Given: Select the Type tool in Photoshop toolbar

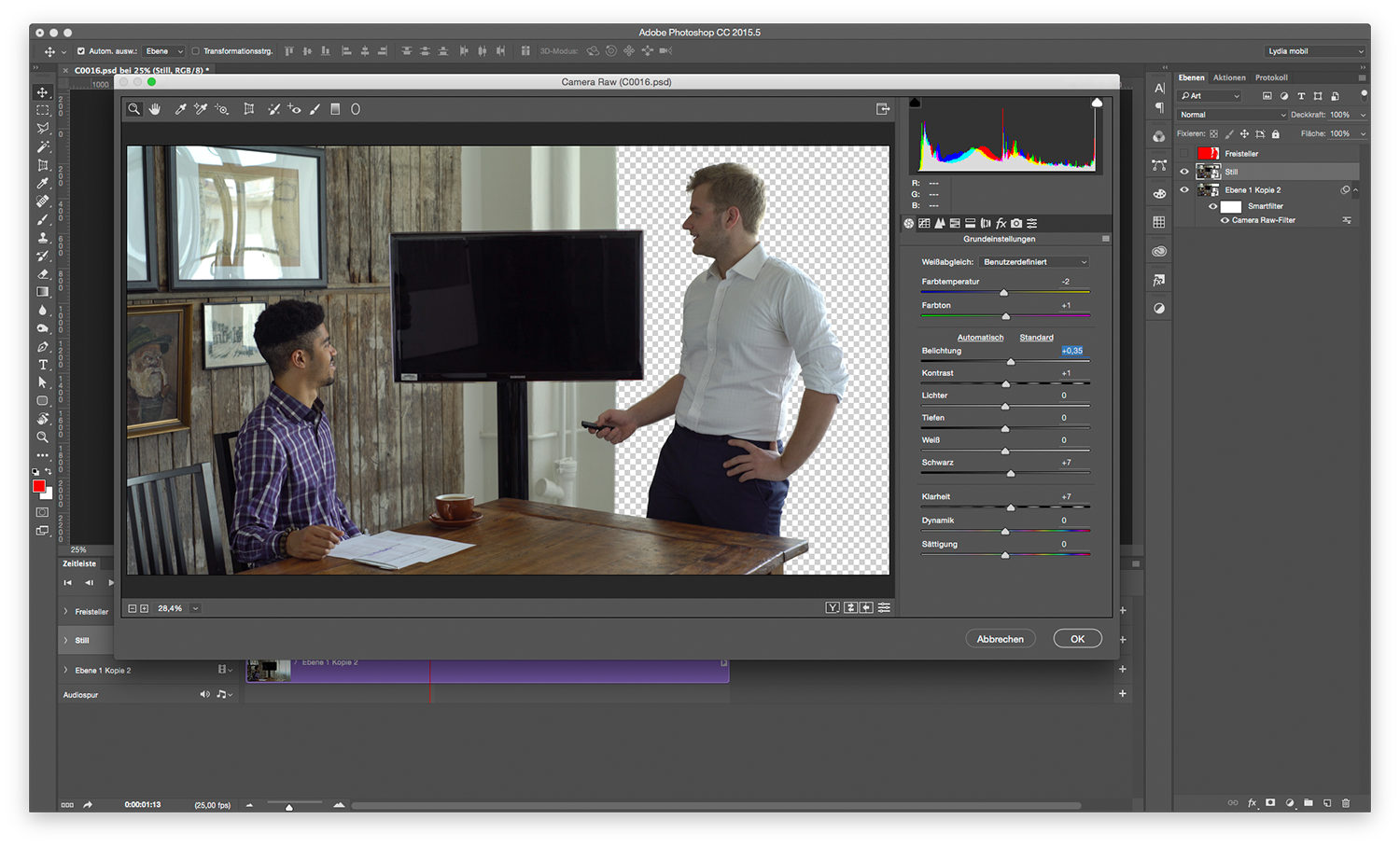Looking at the screenshot, I should tap(42, 365).
